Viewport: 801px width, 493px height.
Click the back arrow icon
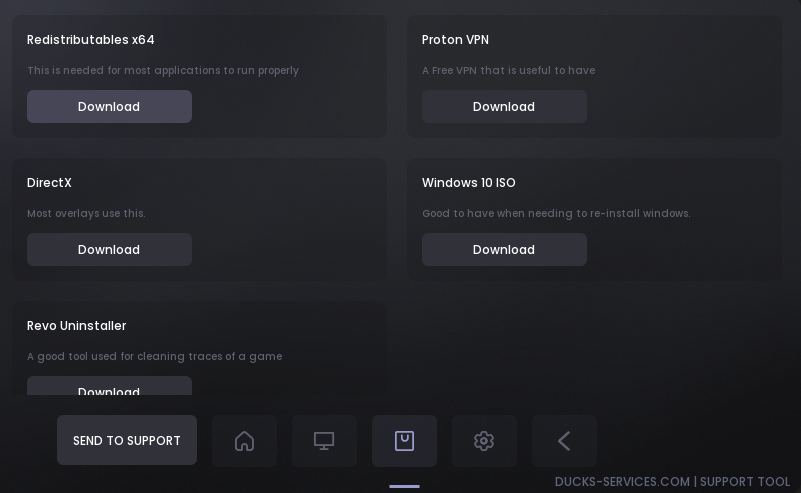[564, 441]
